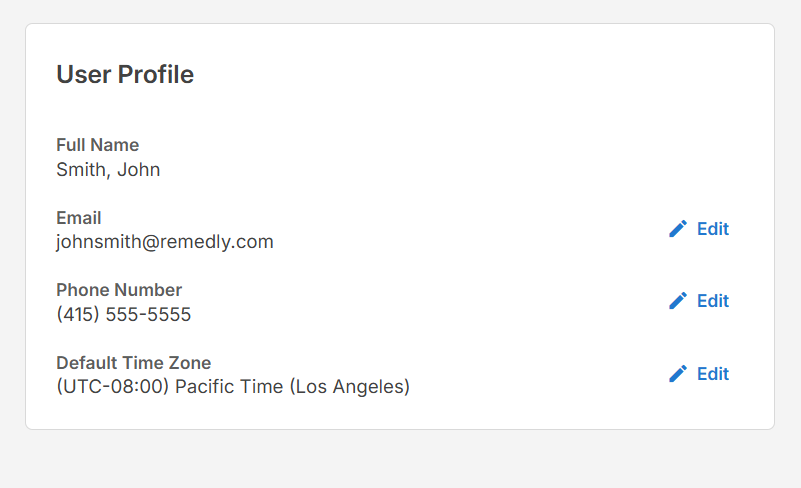This screenshot has height=488, width=801.
Task: Click the User Profile heading
Action: pos(125,75)
